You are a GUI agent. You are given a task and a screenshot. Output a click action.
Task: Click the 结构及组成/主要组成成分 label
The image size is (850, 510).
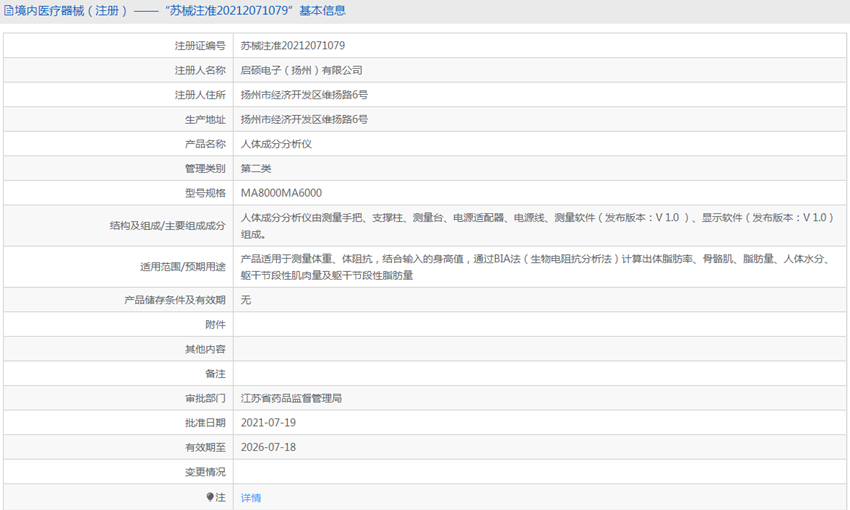168,225
